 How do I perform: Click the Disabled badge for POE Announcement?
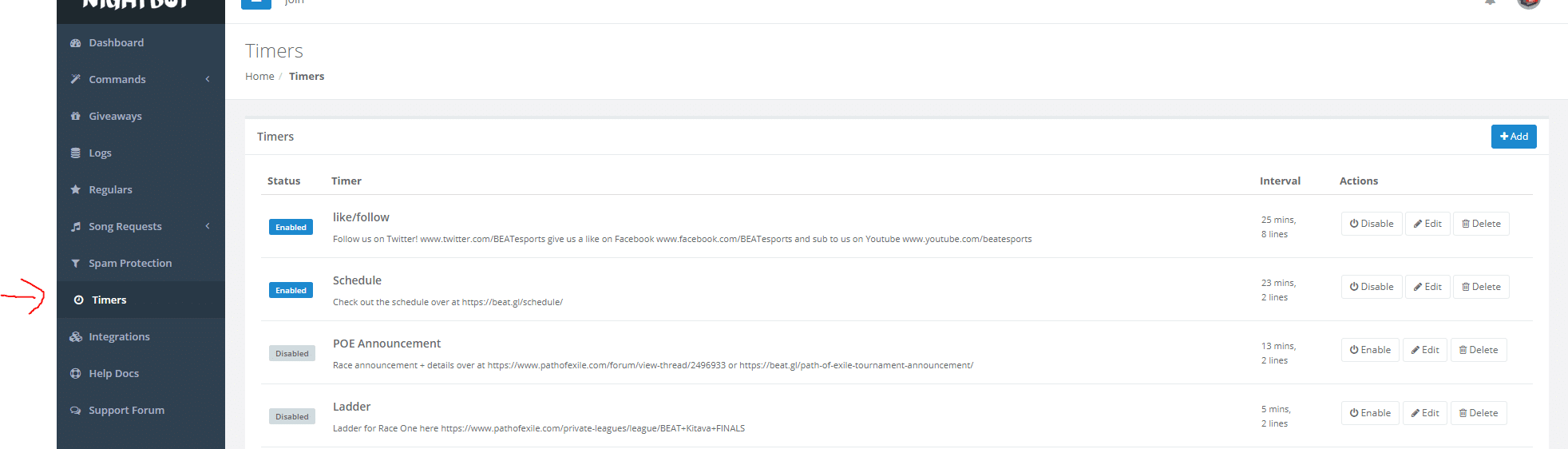click(x=292, y=353)
